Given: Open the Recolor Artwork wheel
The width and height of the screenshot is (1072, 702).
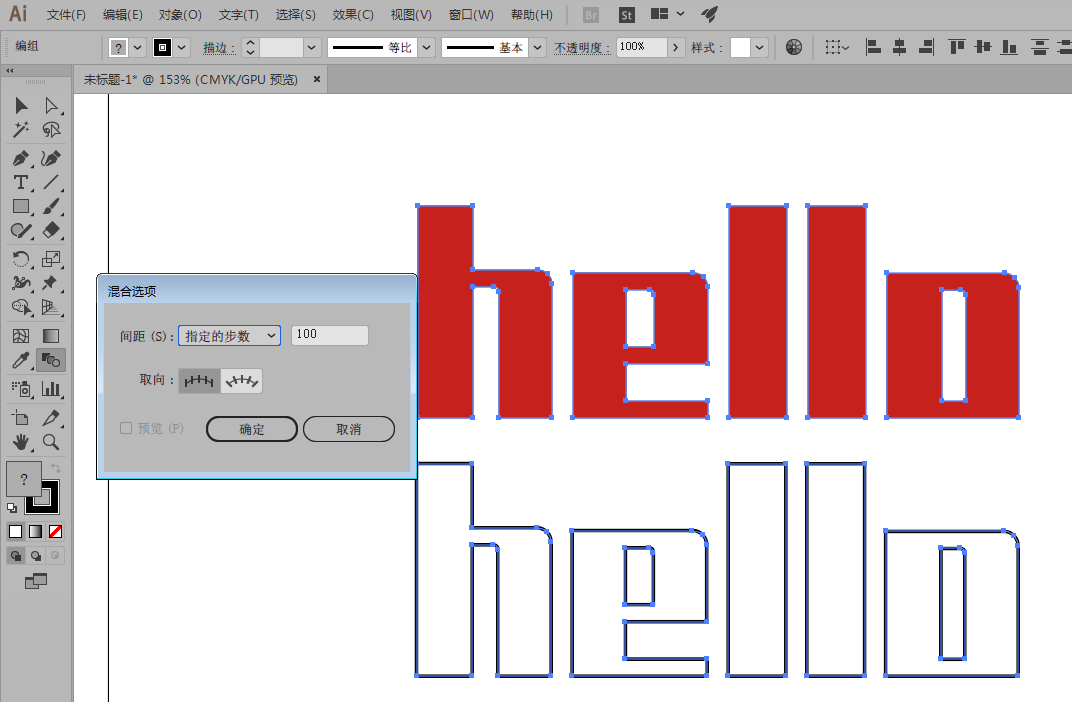Looking at the screenshot, I should pyautogui.click(x=794, y=47).
